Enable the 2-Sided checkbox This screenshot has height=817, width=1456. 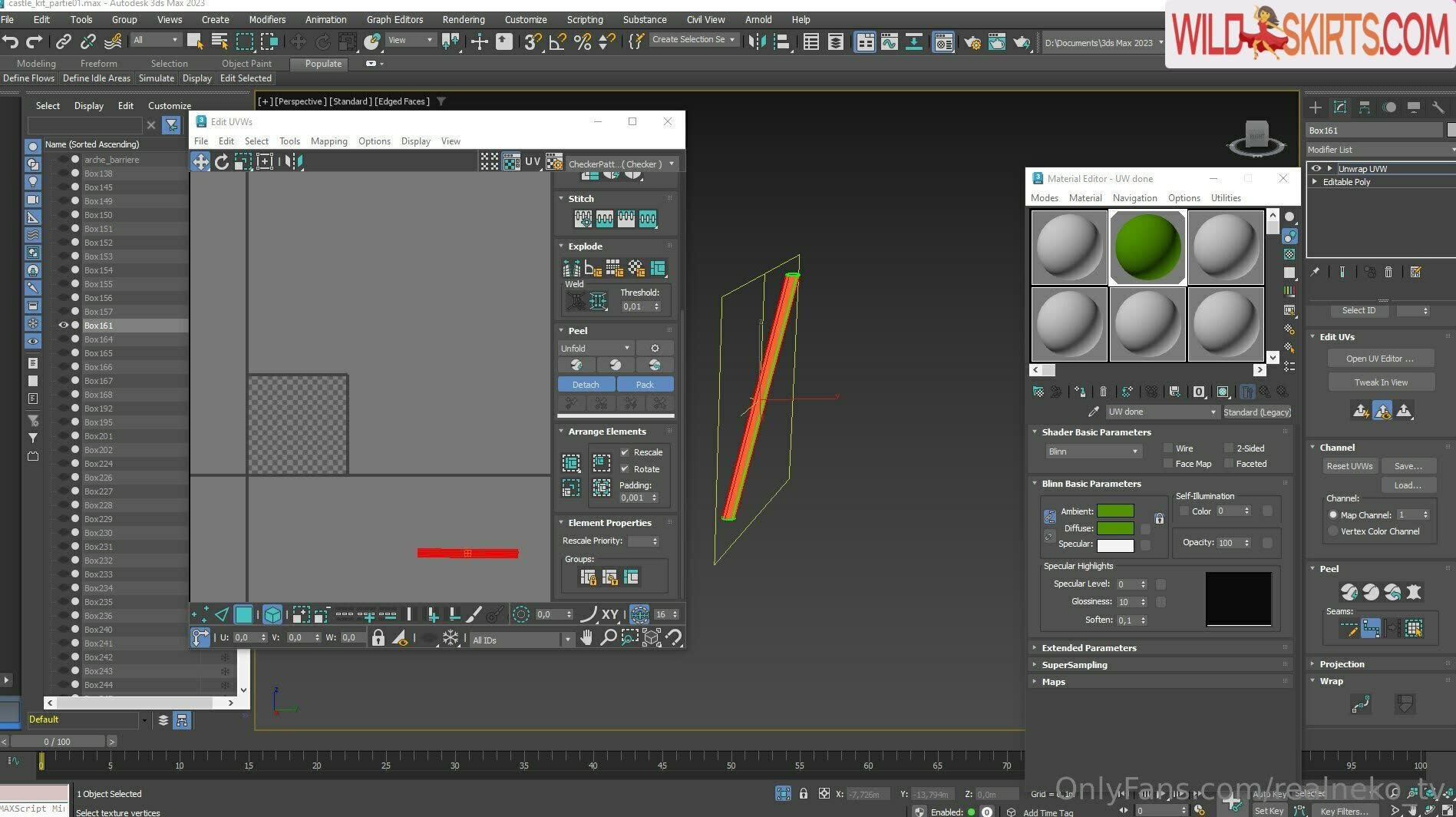click(x=1229, y=448)
